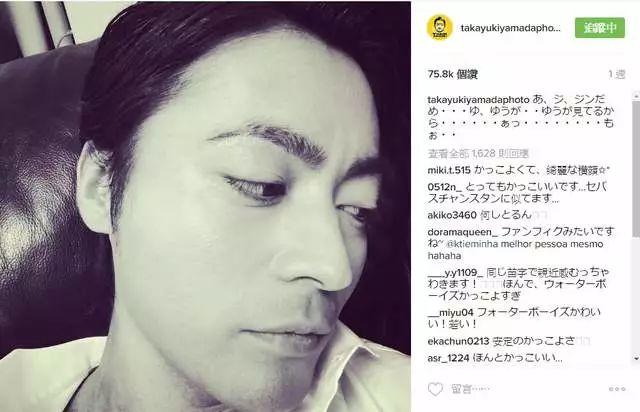The image size is (640, 412).
Task: Open commenter 0512n_ profile
Action: pyautogui.click(x=444, y=187)
